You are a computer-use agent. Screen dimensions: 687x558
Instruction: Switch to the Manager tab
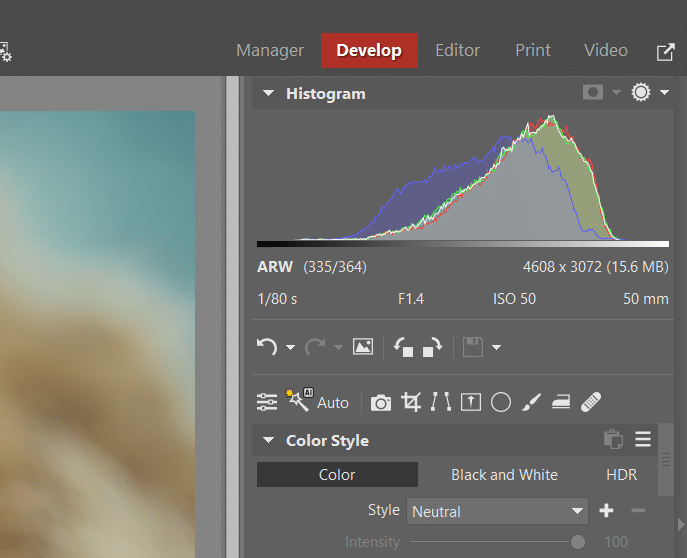tap(269, 50)
